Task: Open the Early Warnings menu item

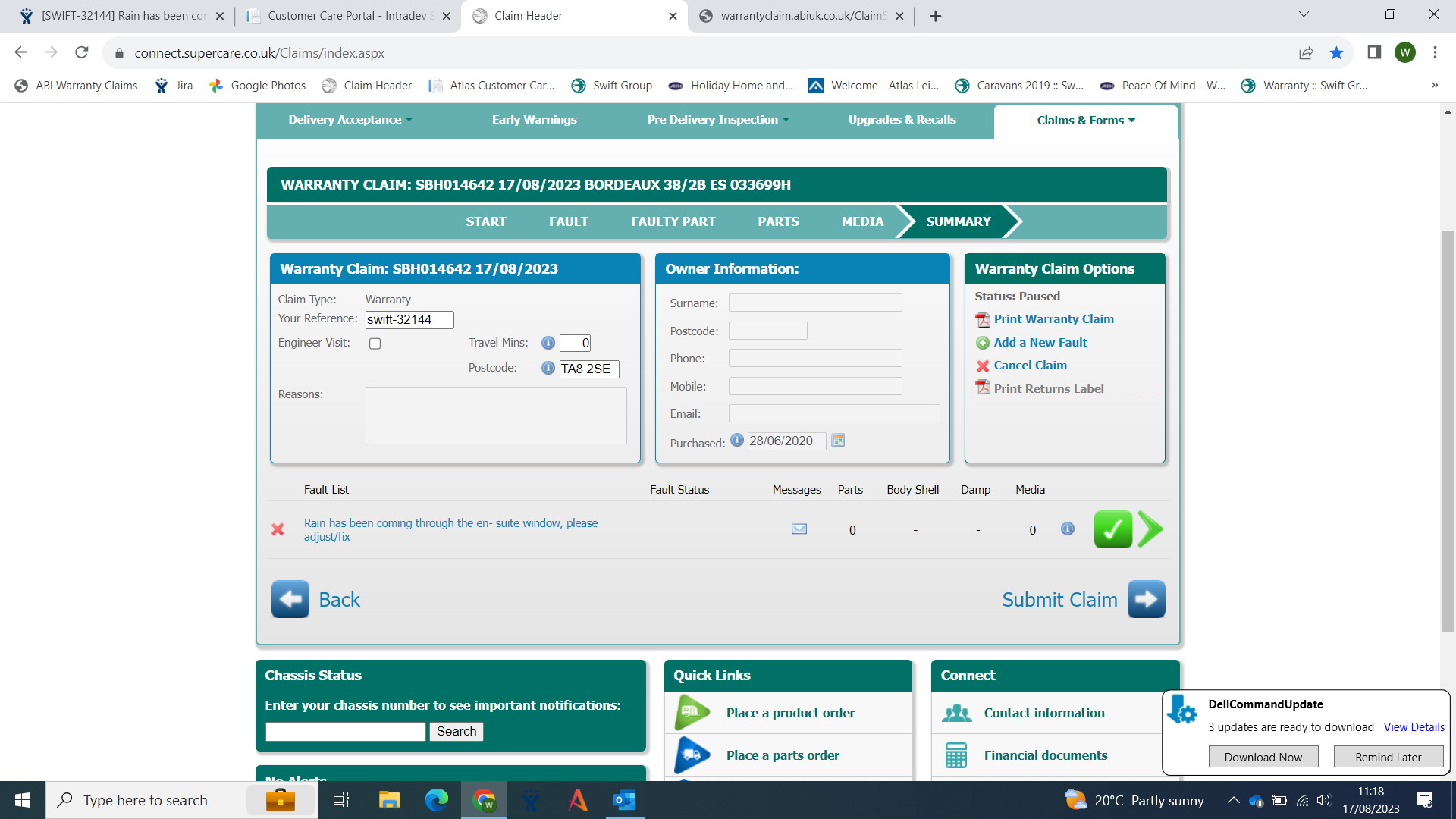Action: point(534,120)
